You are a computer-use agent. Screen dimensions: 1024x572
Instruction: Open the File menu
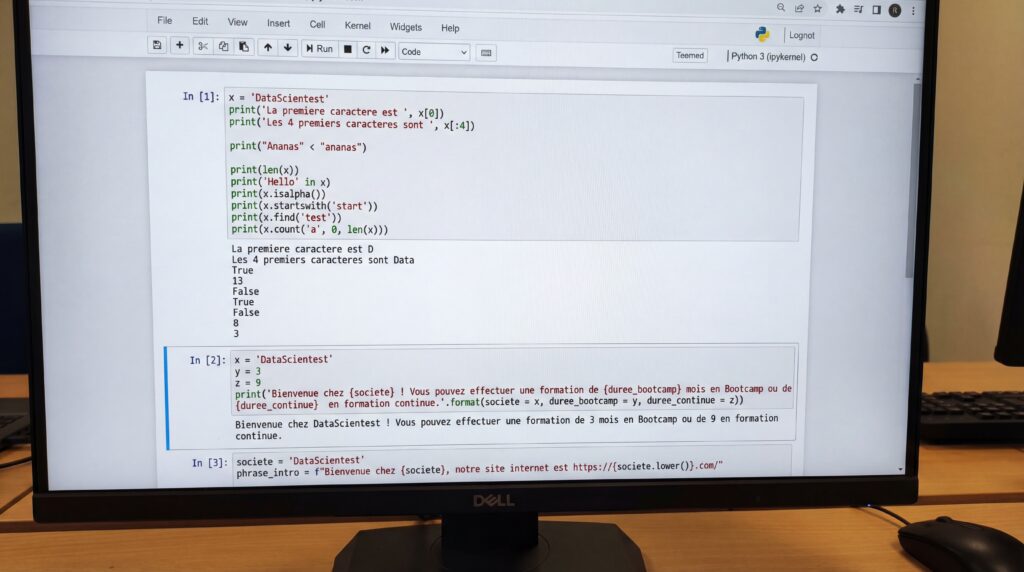point(165,20)
